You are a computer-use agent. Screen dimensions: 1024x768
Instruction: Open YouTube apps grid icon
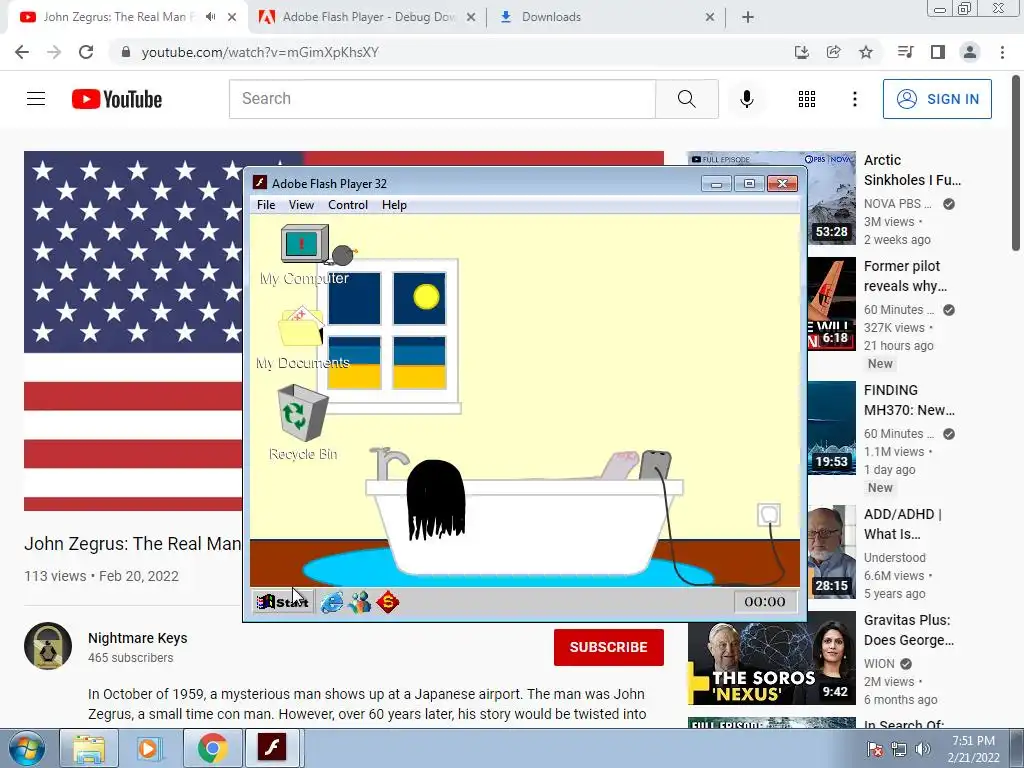807,99
